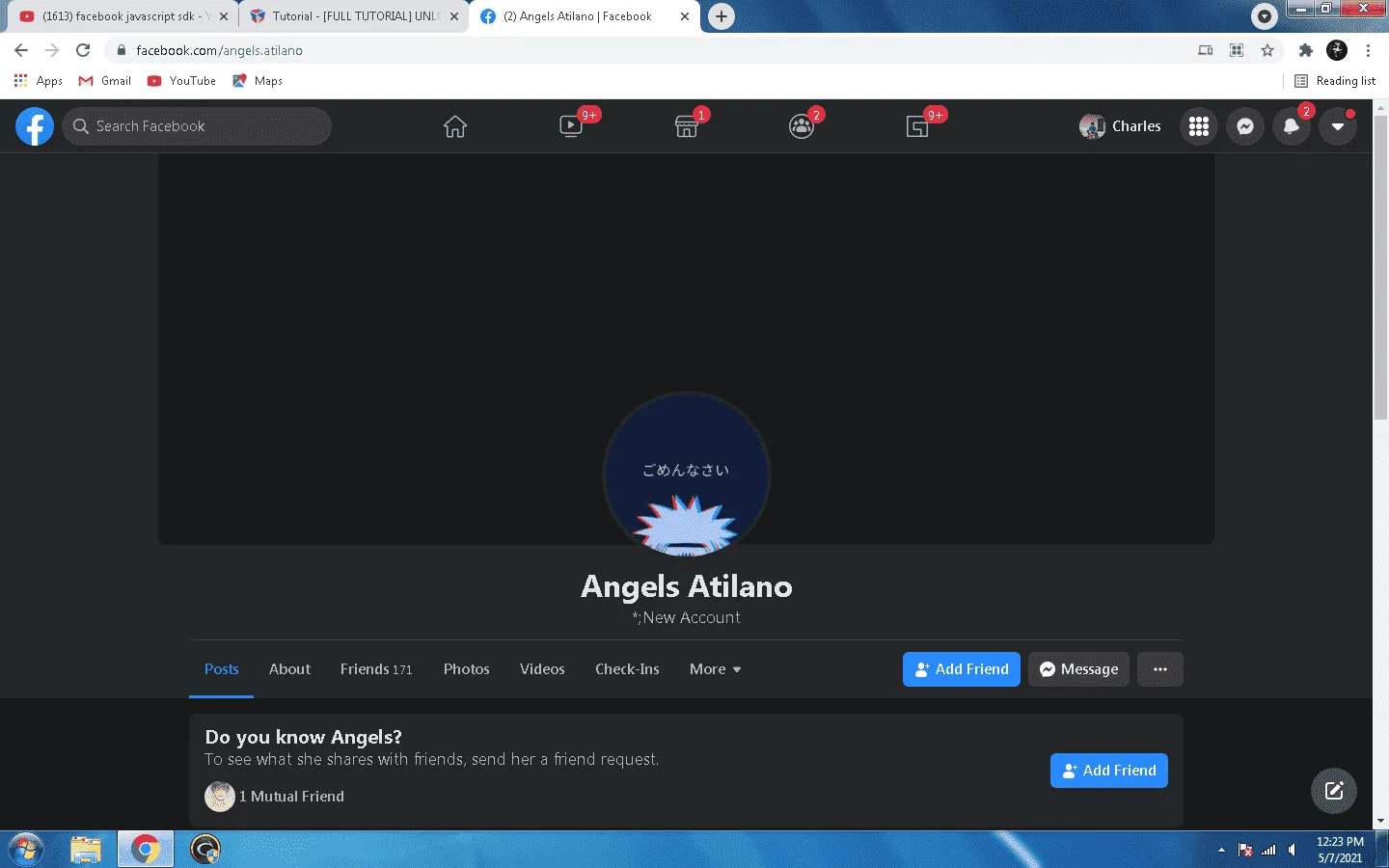Open YouTube bookmark
Viewport: 1389px width, 868px height.
(x=181, y=81)
